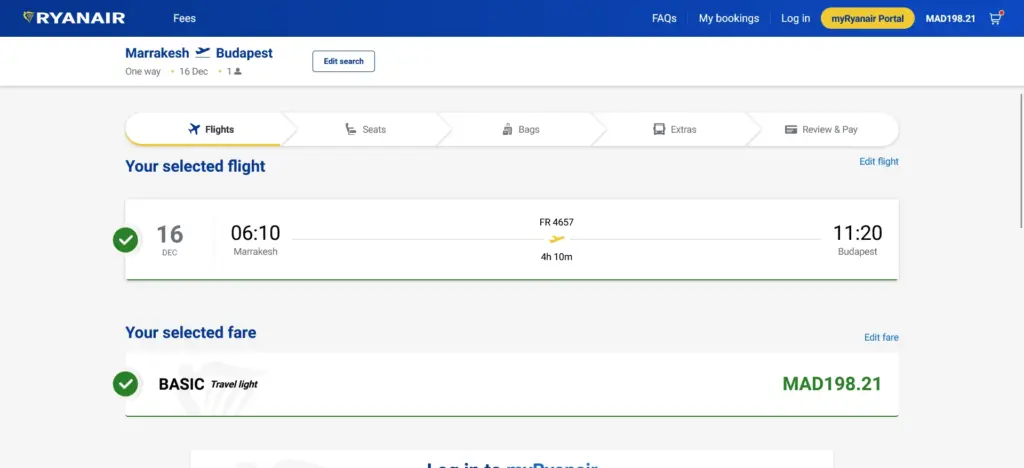Click the MAD198.21 total in the header
The image size is (1024, 468).
(x=950, y=18)
